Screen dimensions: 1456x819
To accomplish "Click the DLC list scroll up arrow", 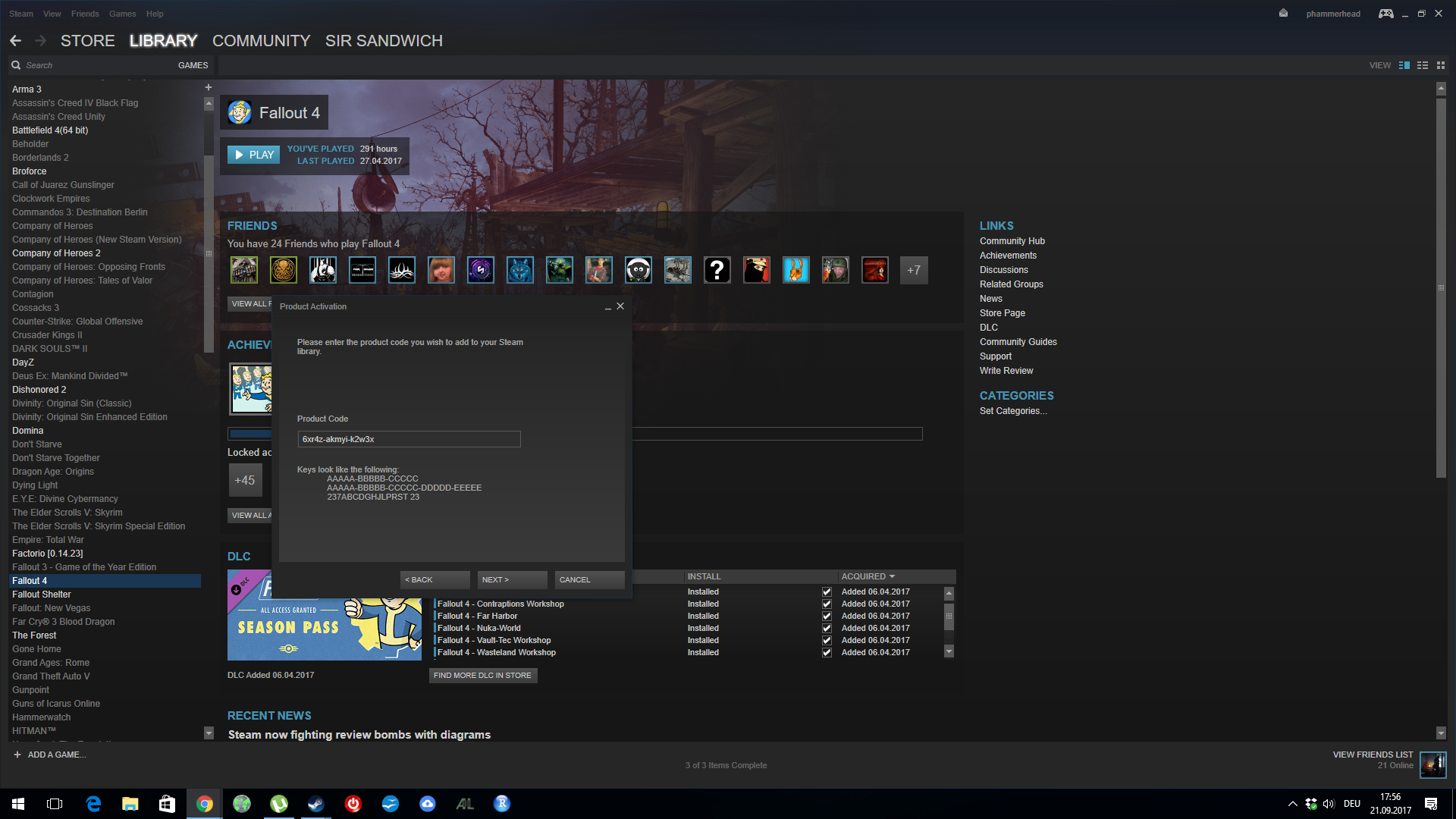I will click(x=949, y=593).
